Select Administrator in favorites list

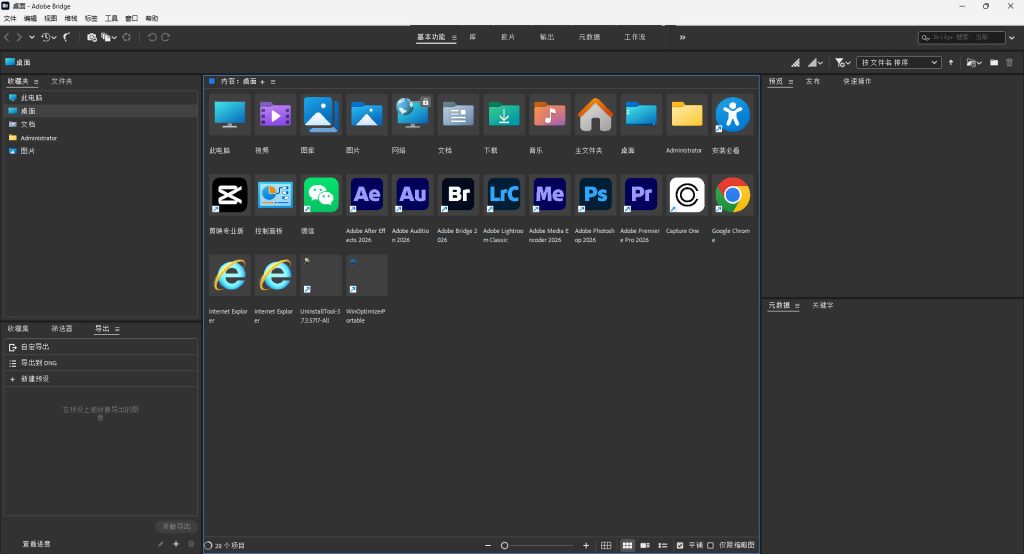coord(101,138)
